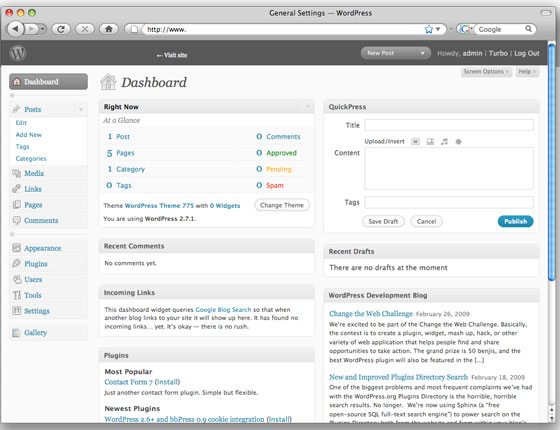Open the Dashboard menu item
This screenshot has height=430, width=560.
click(x=49, y=82)
